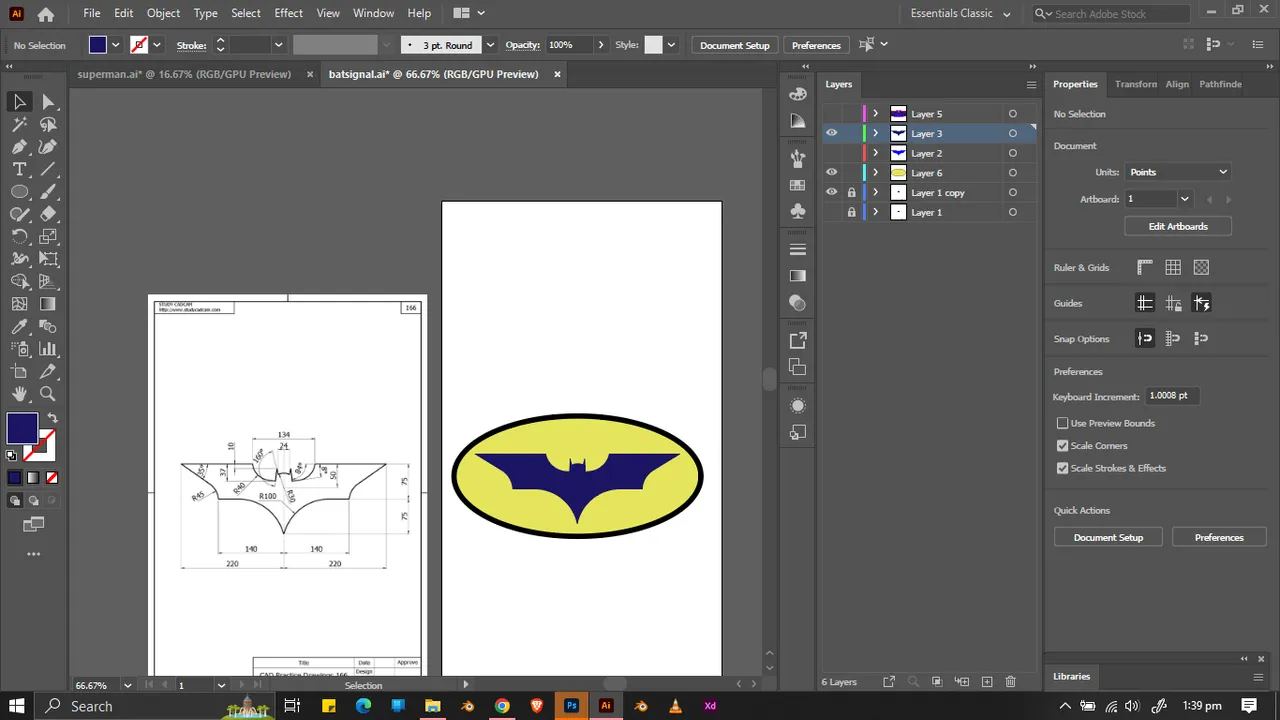This screenshot has width=1280, height=720.
Task: Select the Pen tool
Action: [19, 147]
